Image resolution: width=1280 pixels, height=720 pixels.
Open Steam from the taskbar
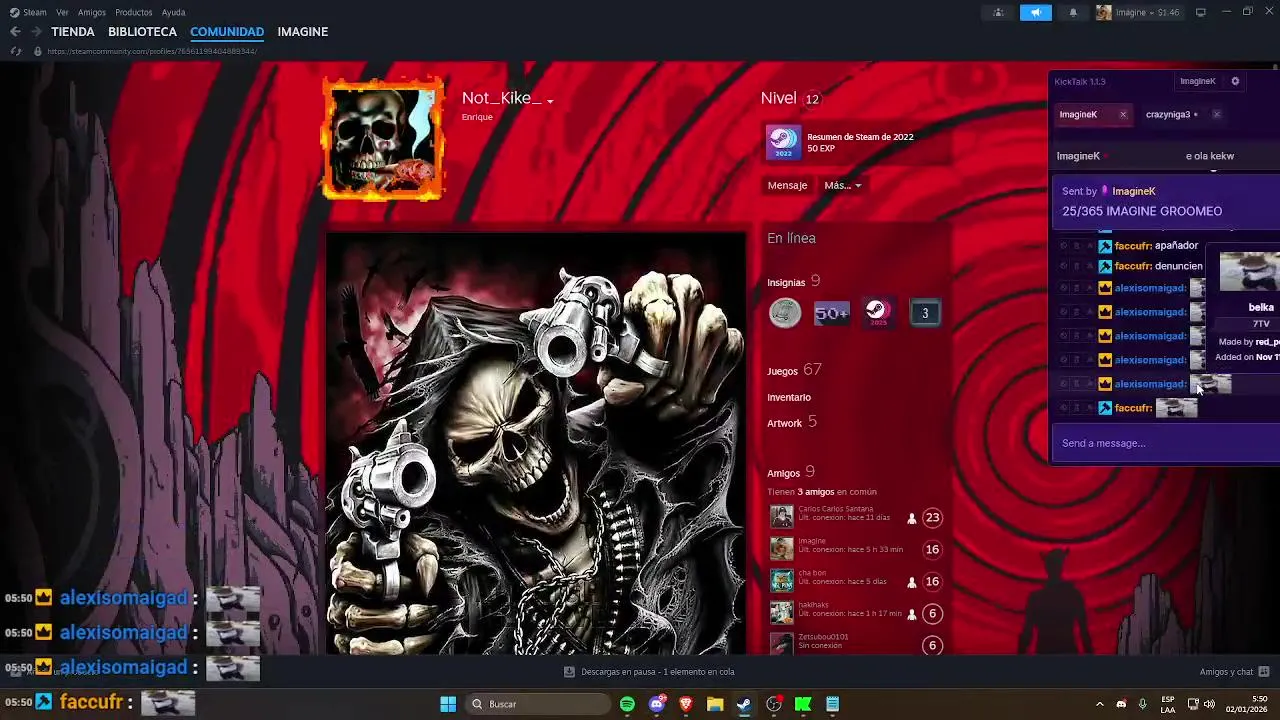(744, 704)
